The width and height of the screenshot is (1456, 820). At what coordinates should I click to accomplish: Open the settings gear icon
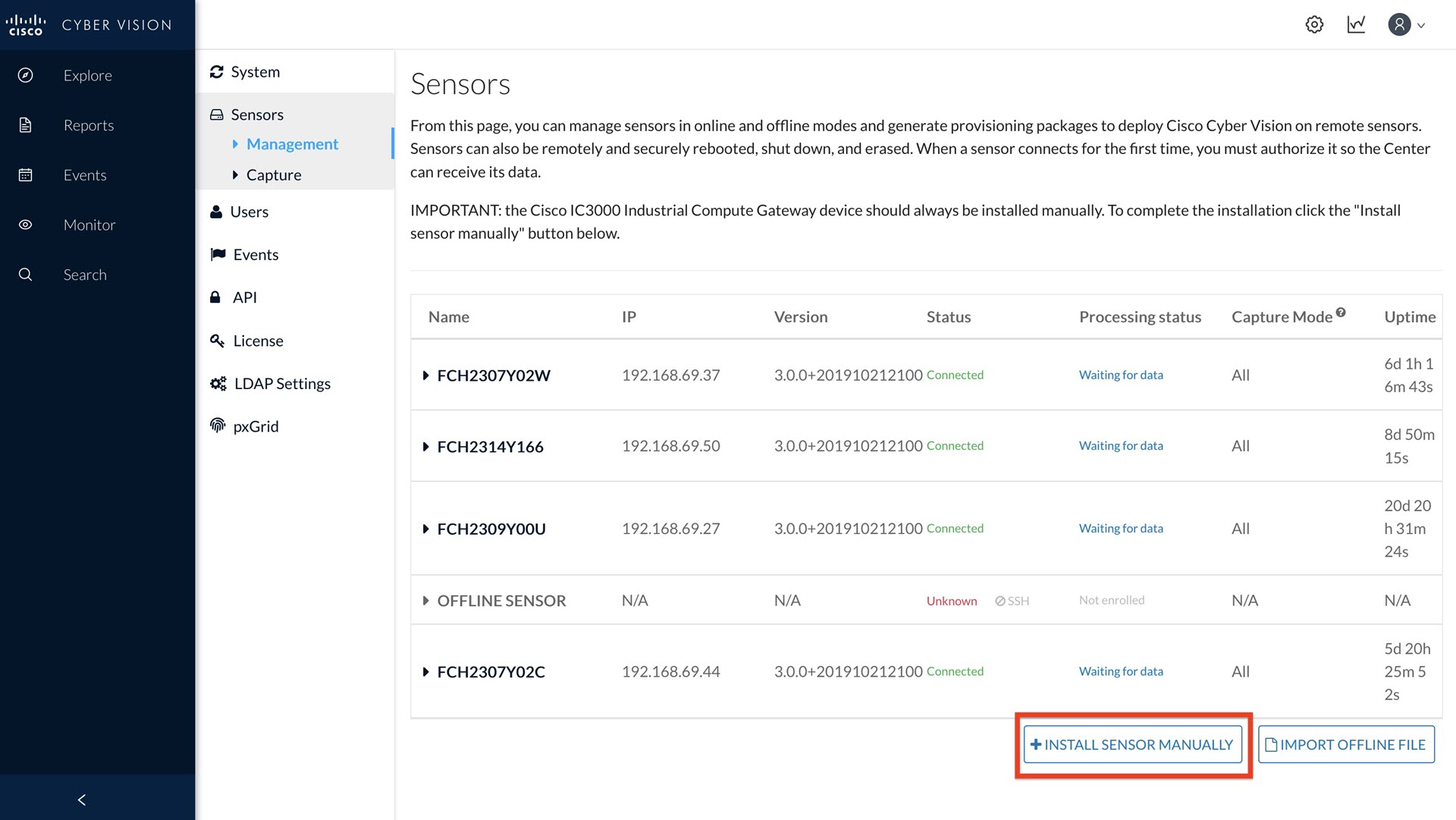(x=1314, y=24)
